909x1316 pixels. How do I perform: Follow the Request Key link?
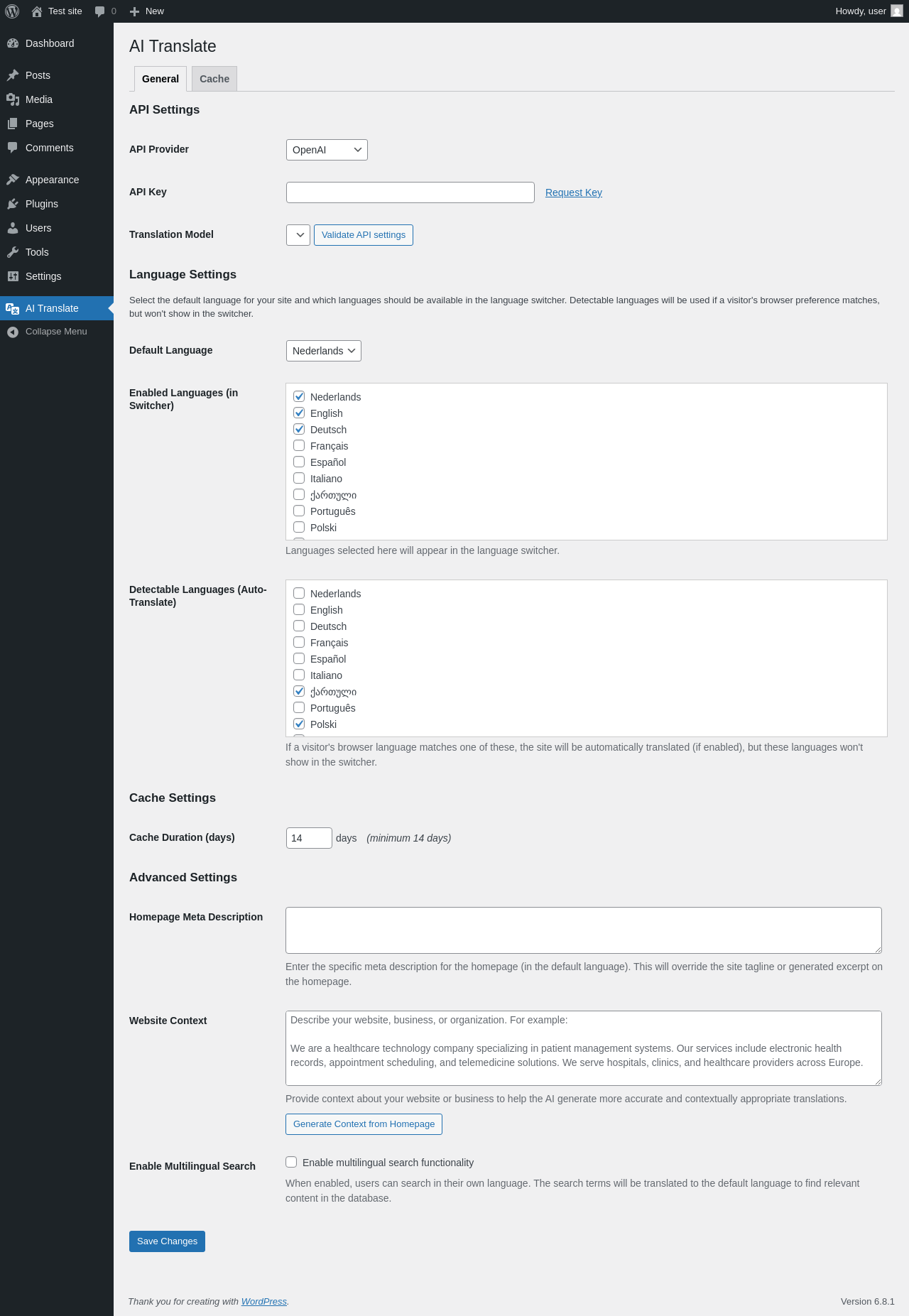tap(574, 192)
